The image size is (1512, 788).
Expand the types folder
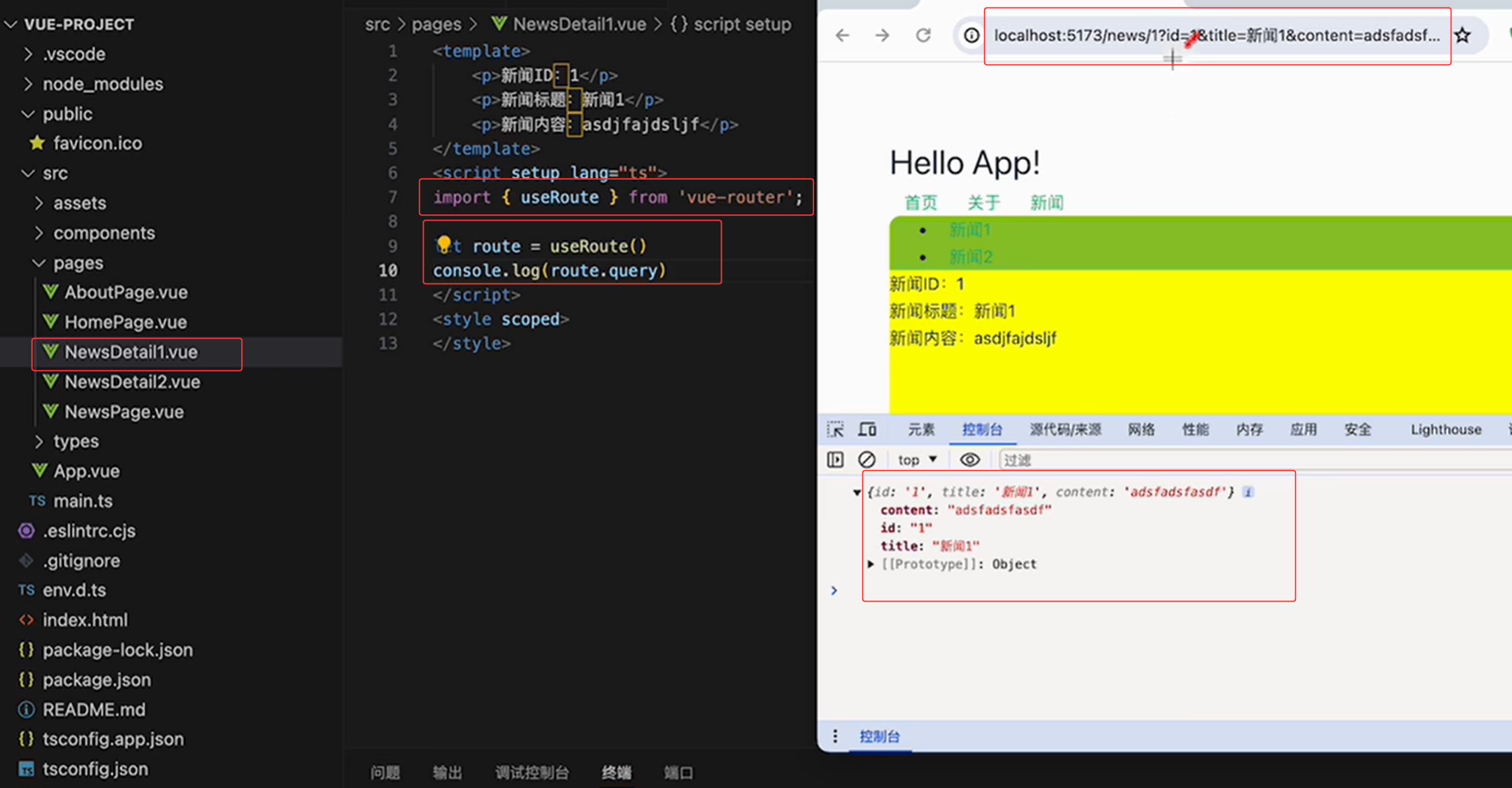tap(76, 442)
